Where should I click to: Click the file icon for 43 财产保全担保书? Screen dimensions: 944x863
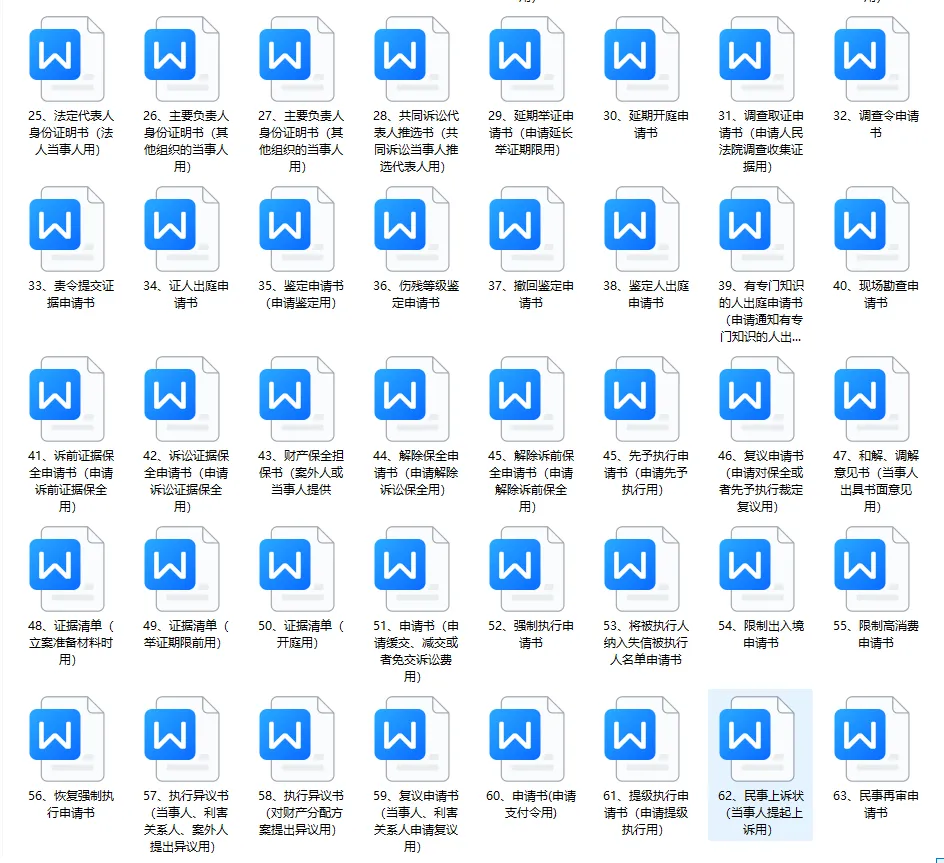(297, 399)
